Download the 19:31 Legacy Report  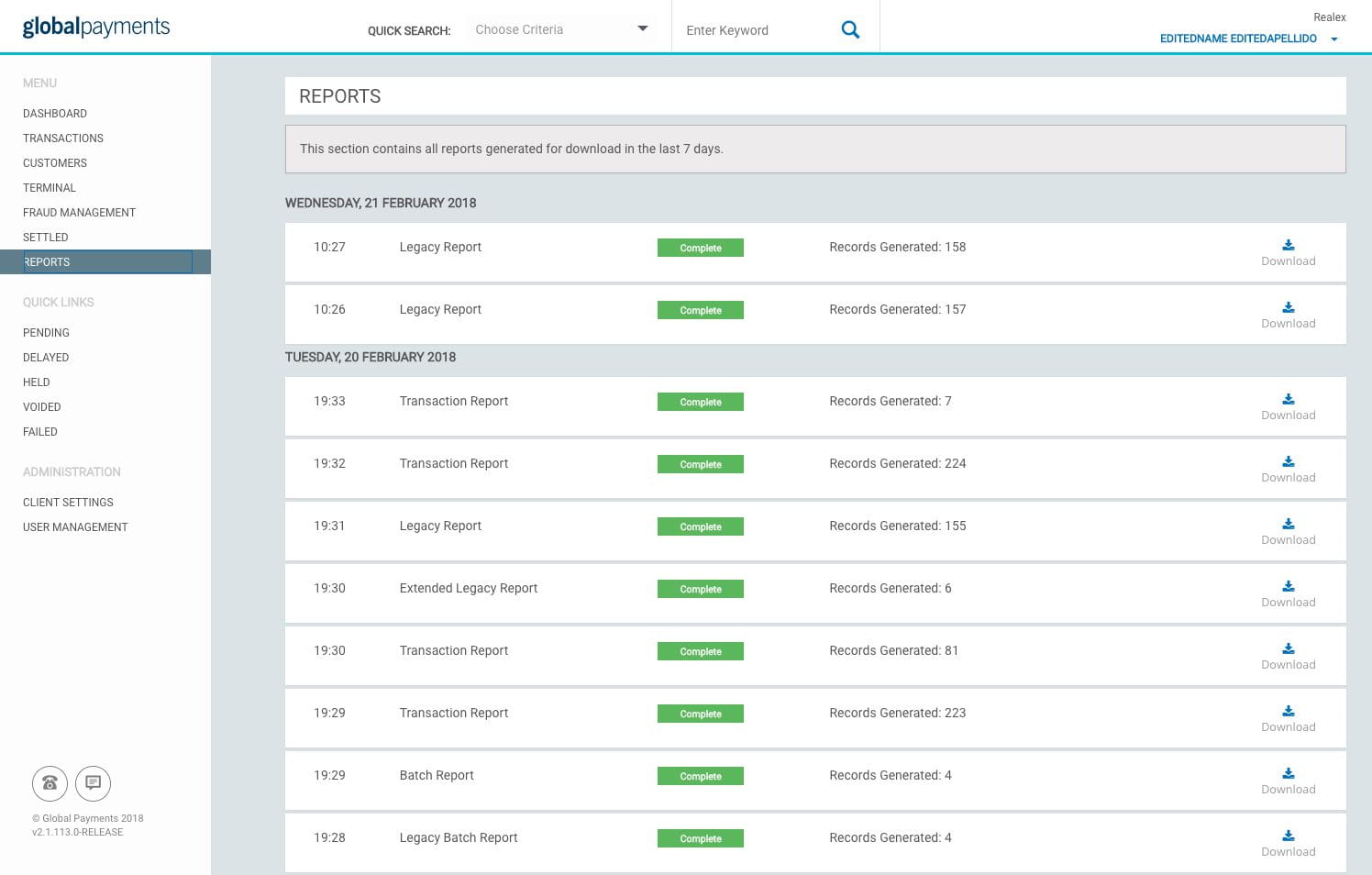coord(1288,531)
